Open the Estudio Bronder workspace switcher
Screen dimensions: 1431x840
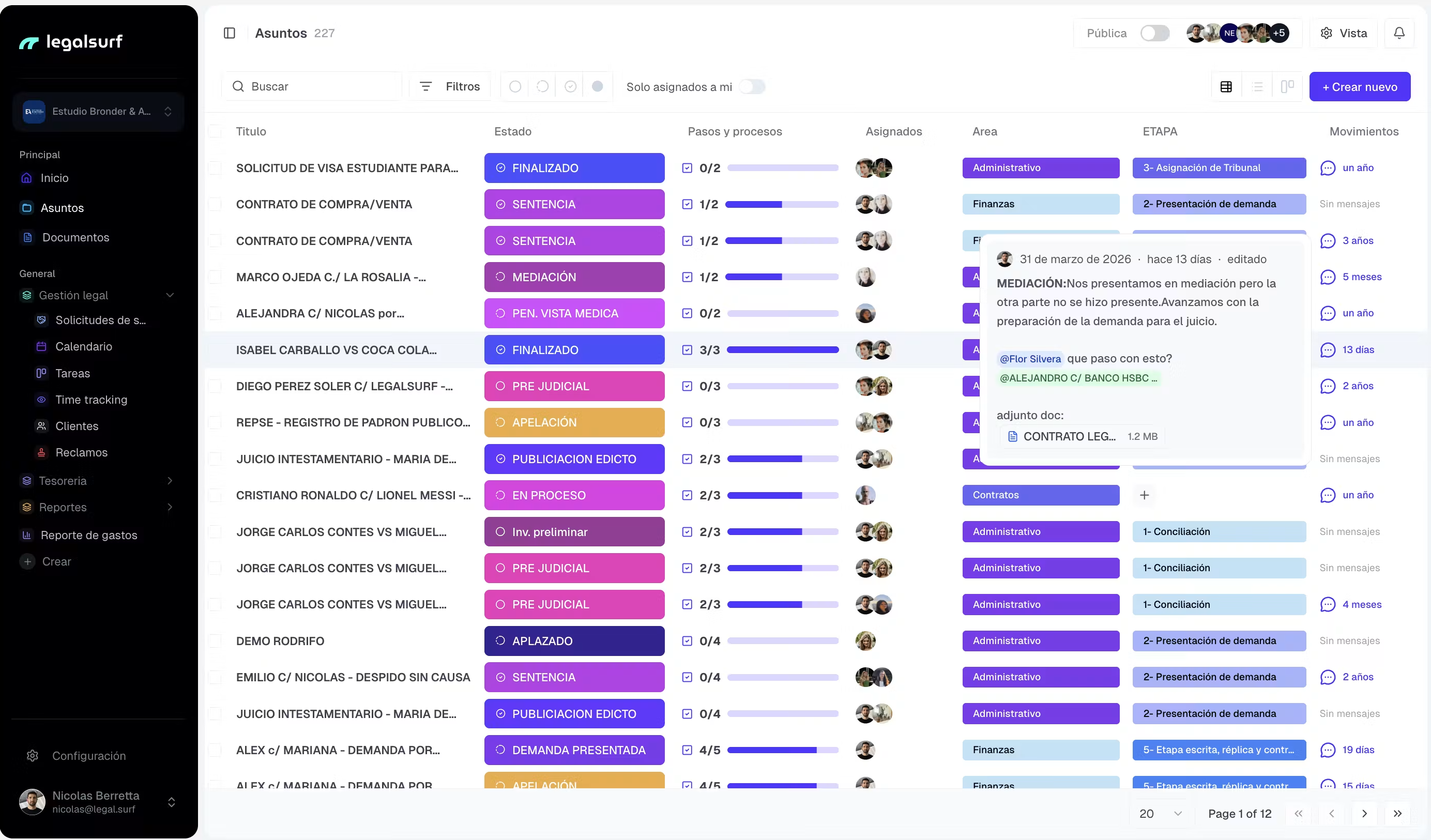[x=98, y=111]
